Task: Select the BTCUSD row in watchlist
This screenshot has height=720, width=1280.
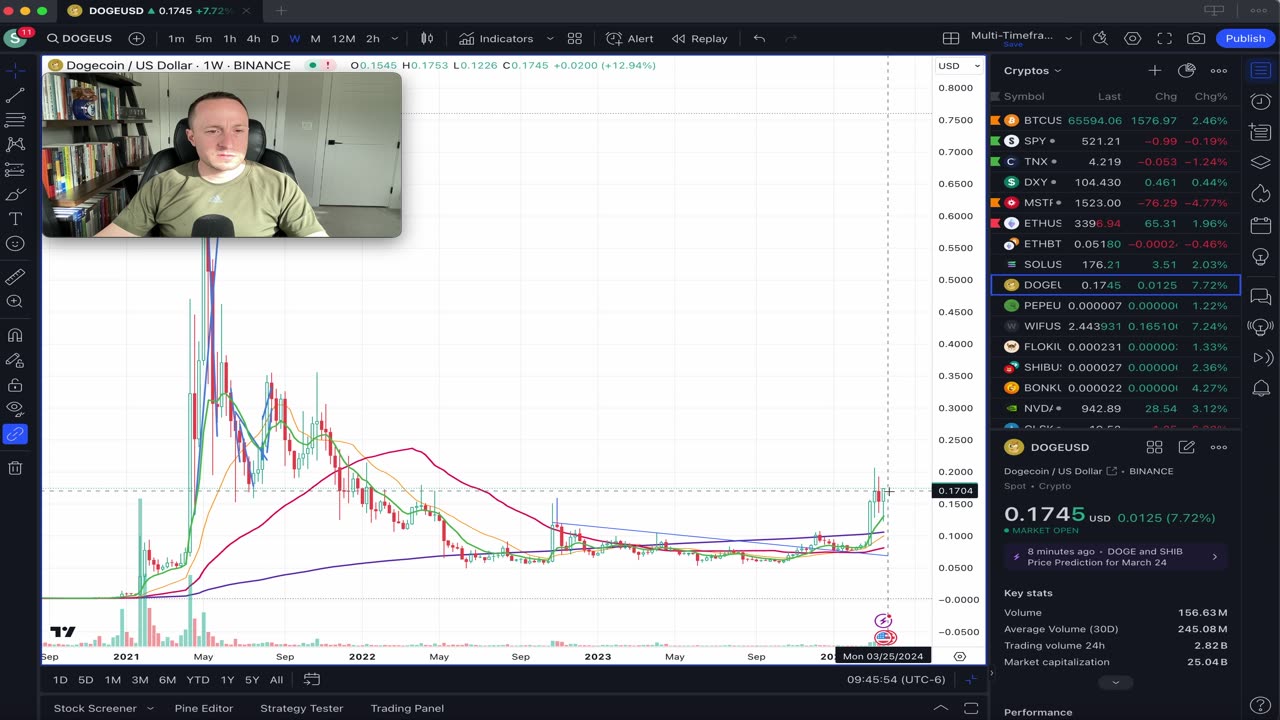Action: click(x=1115, y=120)
